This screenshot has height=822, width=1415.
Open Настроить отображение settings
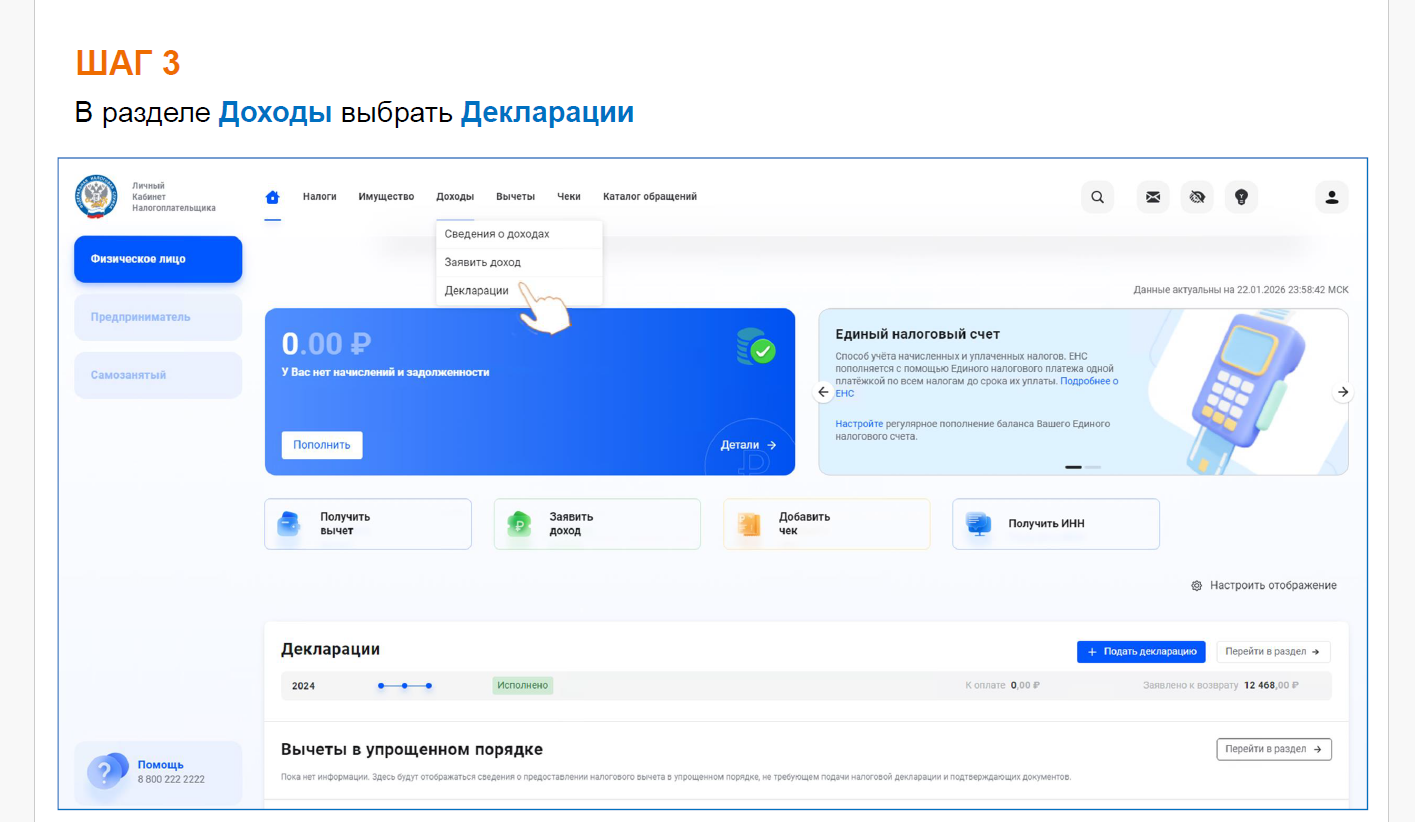click(x=1264, y=586)
